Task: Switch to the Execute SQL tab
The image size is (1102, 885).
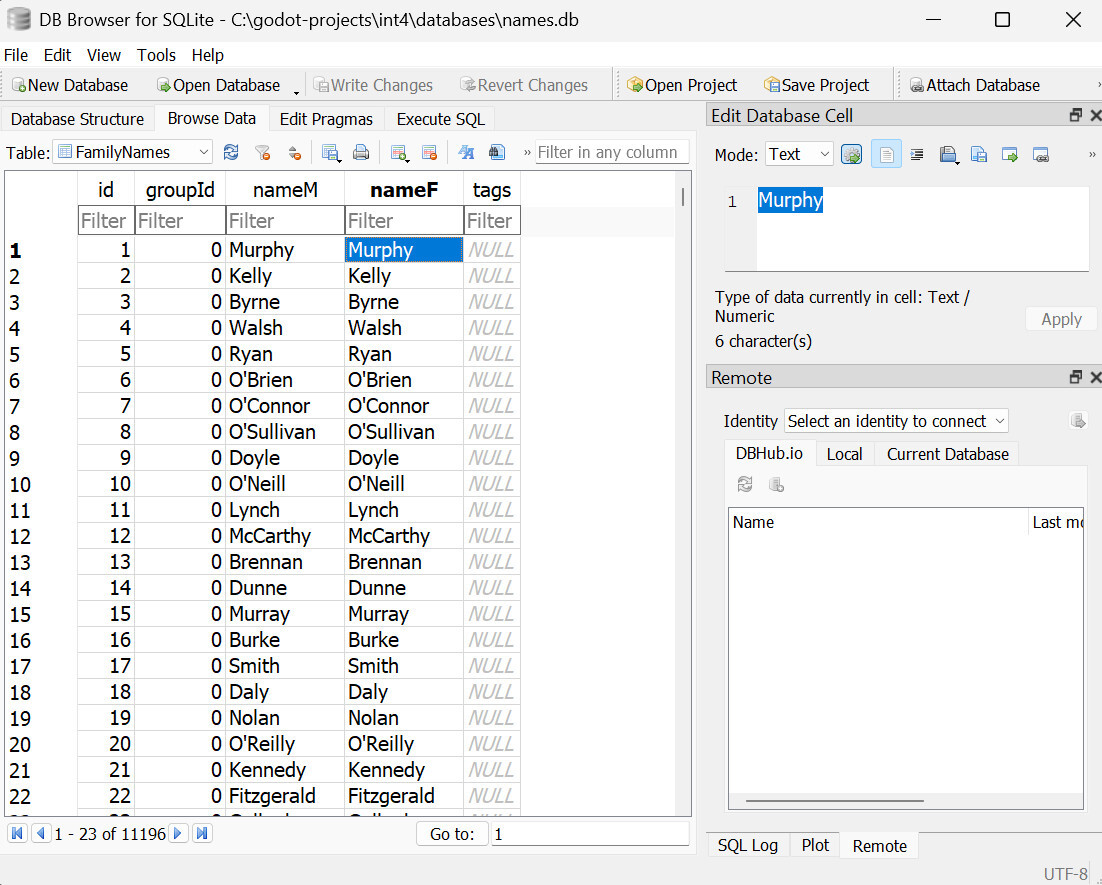Action: click(440, 119)
